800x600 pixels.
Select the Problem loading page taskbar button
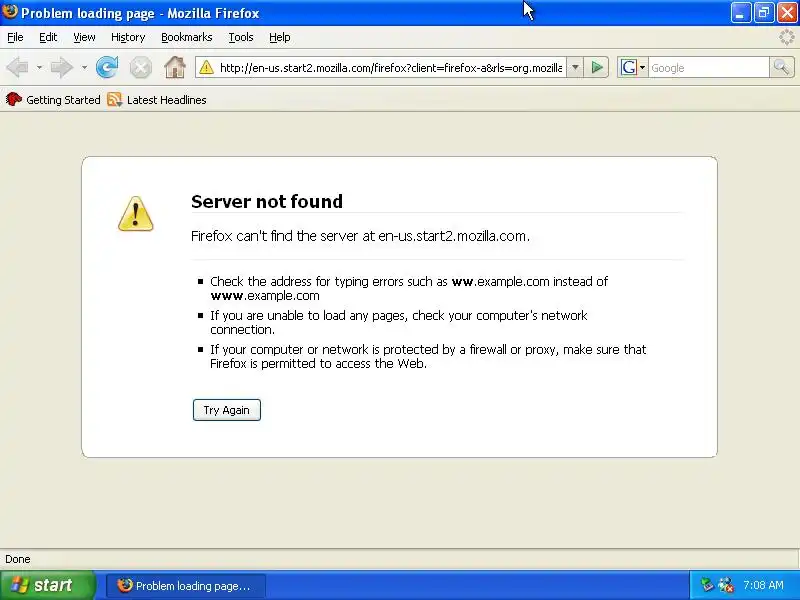tap(186, 586)
